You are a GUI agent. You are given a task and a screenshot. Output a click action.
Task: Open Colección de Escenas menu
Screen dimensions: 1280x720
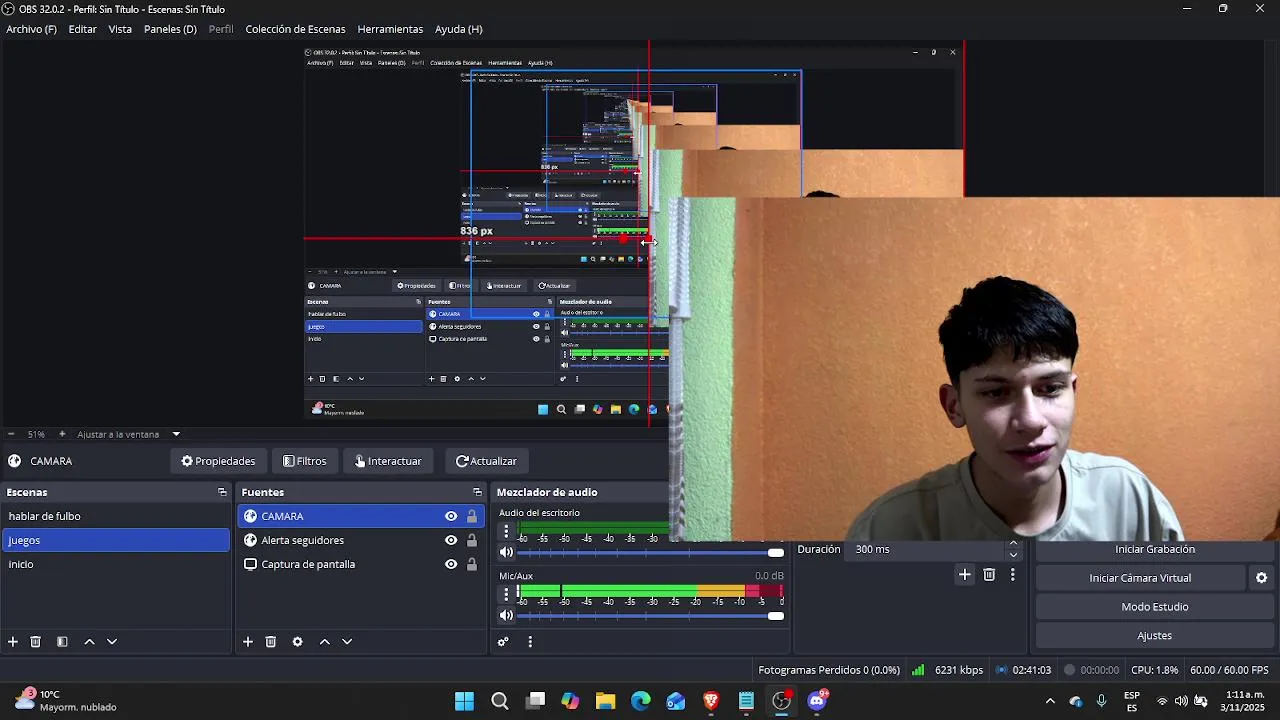pyautogui.click(x=295, y=29)
